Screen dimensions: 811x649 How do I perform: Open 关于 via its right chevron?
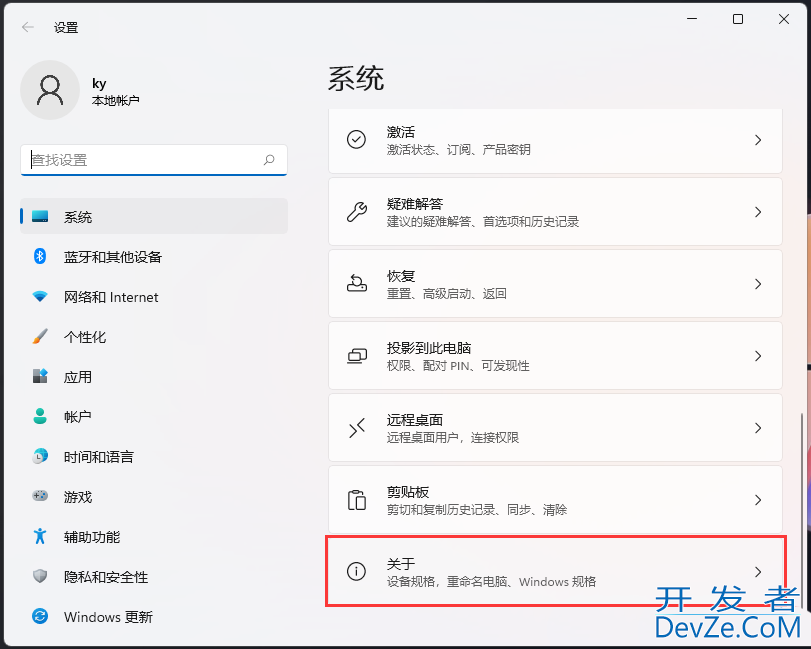pos(758,571)
